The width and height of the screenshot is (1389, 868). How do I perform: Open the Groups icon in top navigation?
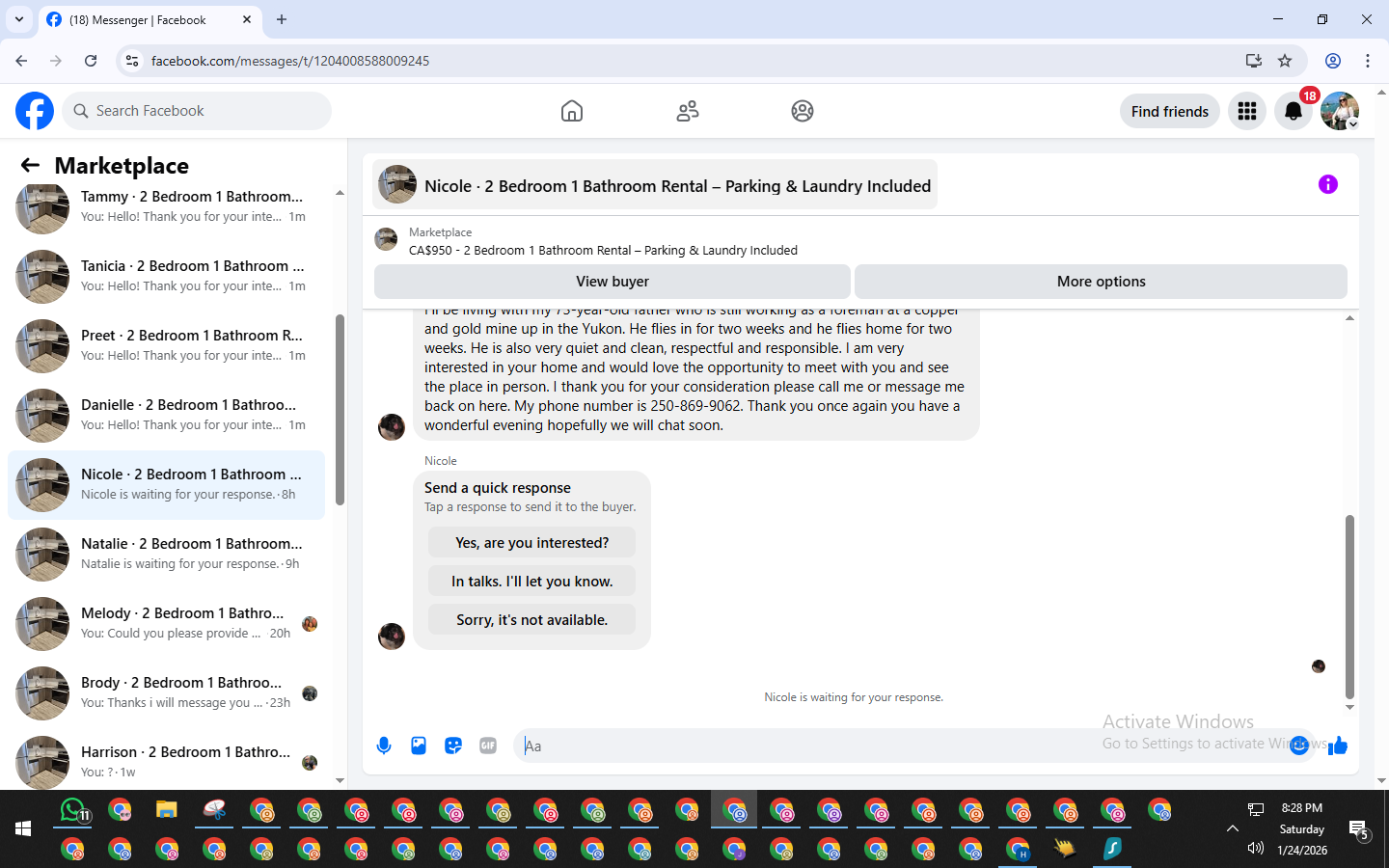tap(803, 111)
